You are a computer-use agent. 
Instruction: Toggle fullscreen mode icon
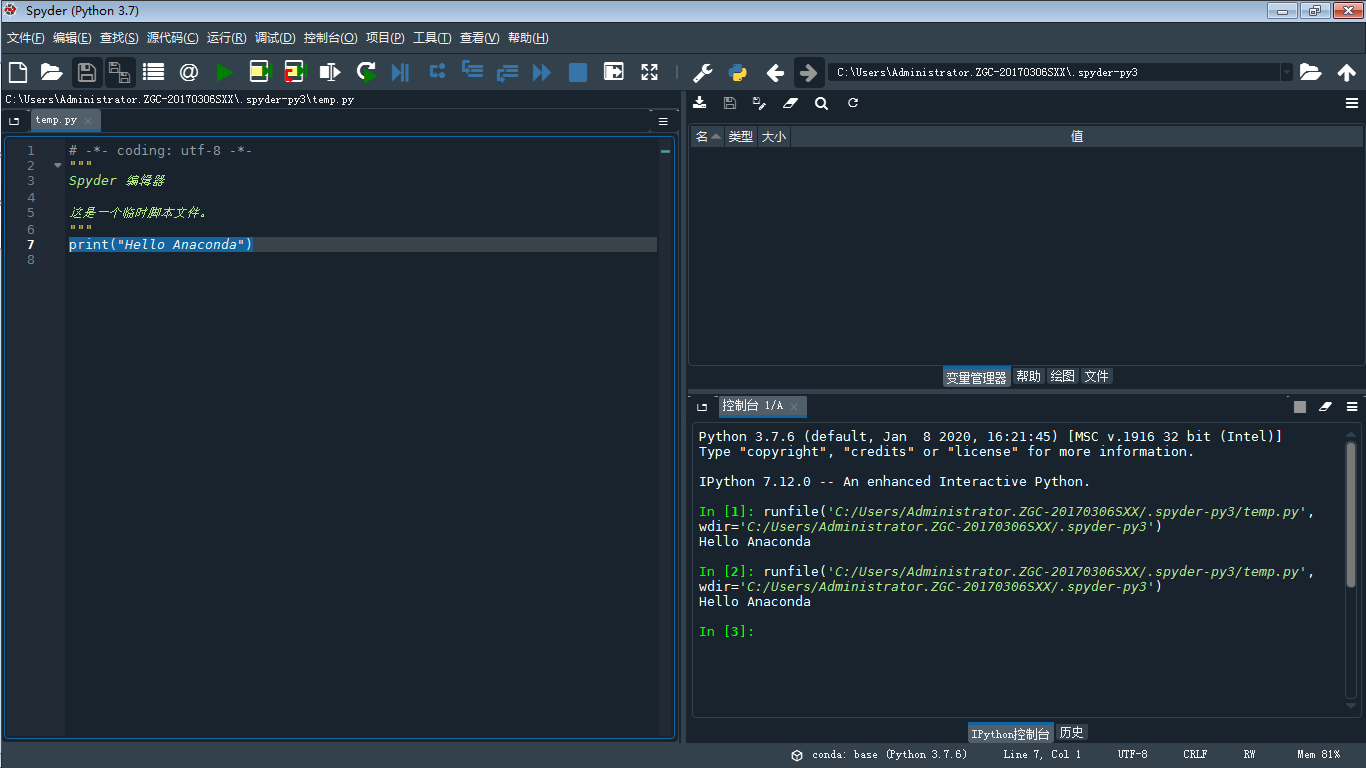[x=649, y=72]
